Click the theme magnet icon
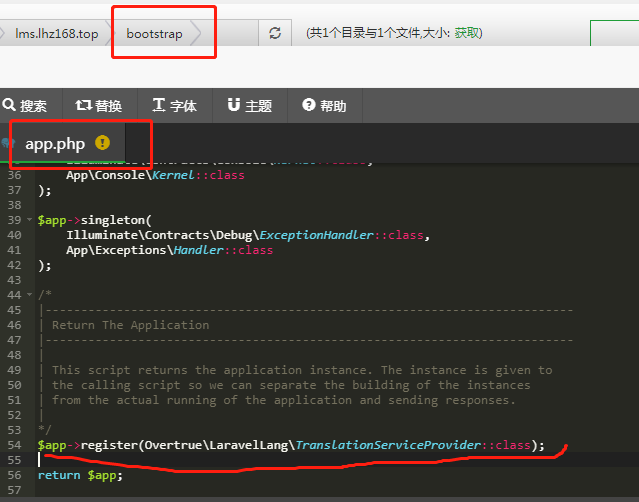 pos(234,105)
